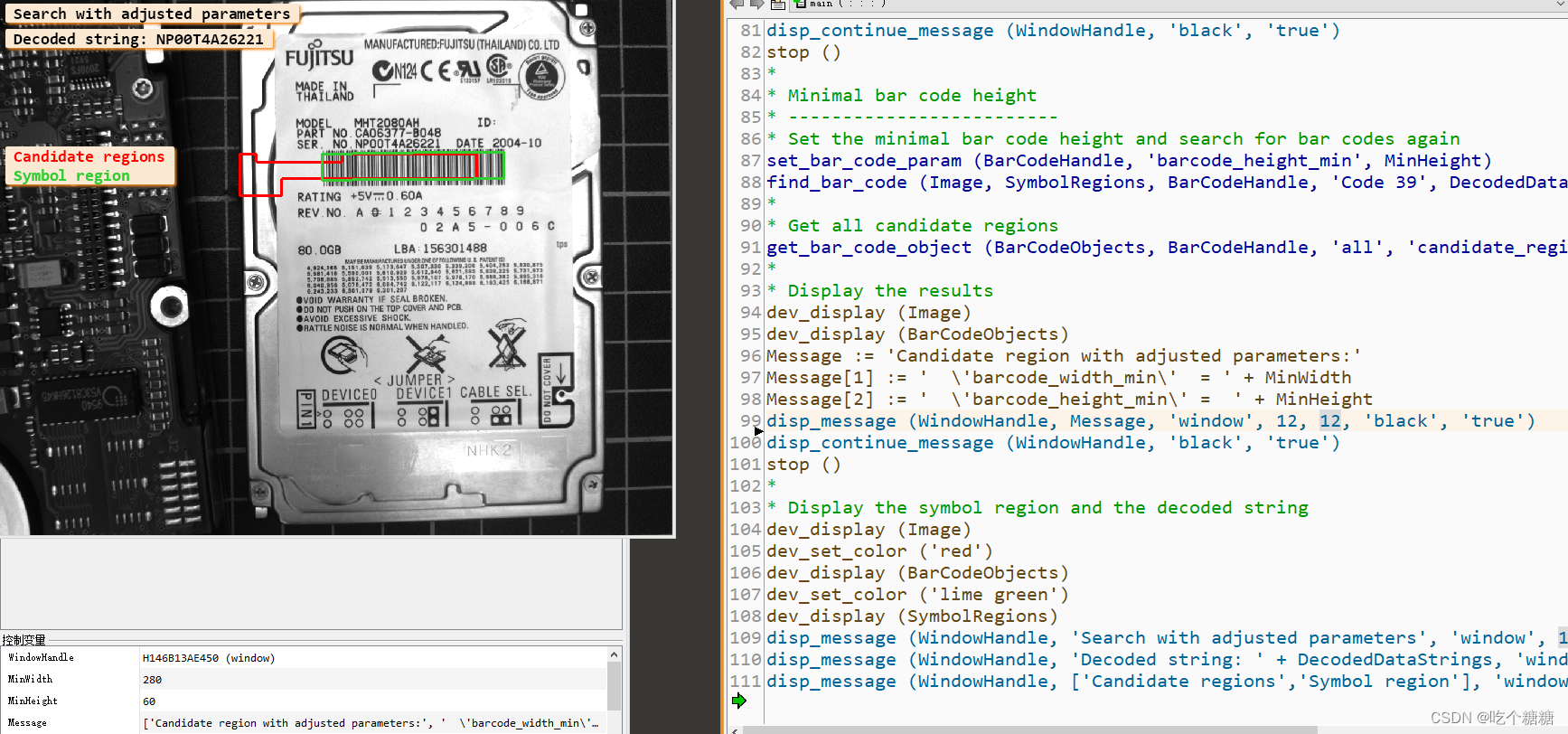The image size is (1568, 734).
Task: Click the 'Symbol region' legend text
Action: 71,175
